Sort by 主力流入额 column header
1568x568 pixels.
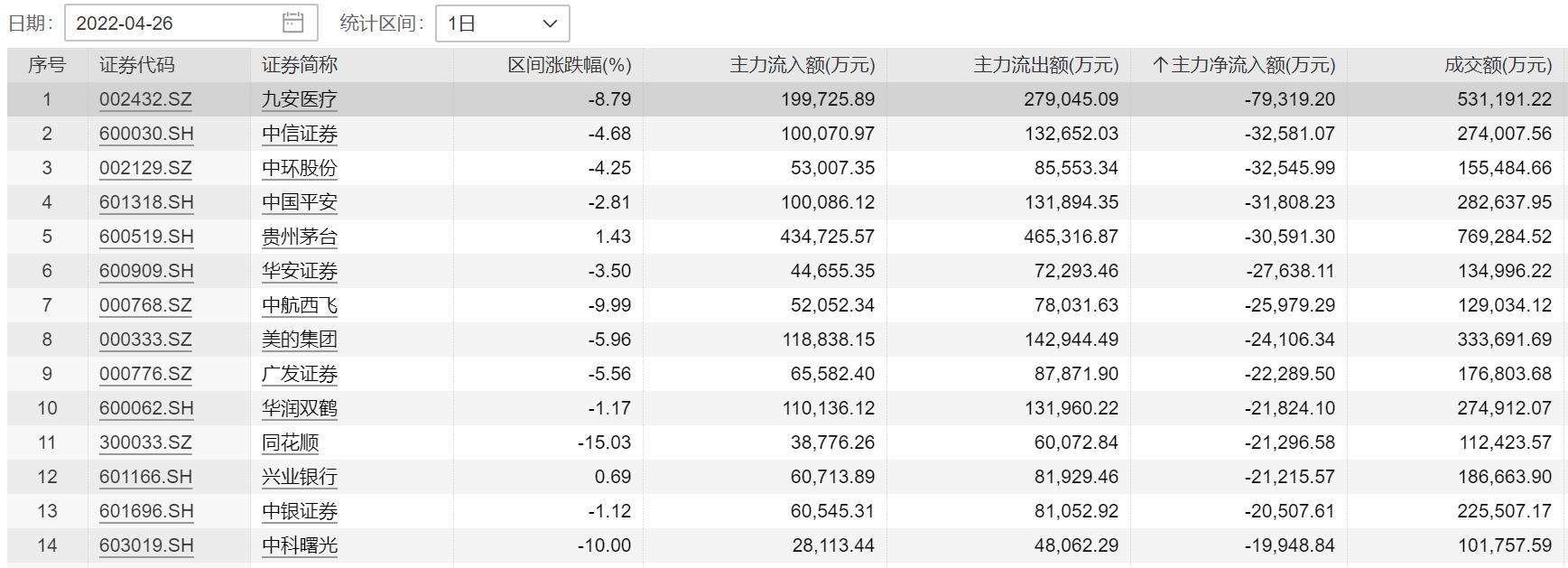(x=802, y=65)
